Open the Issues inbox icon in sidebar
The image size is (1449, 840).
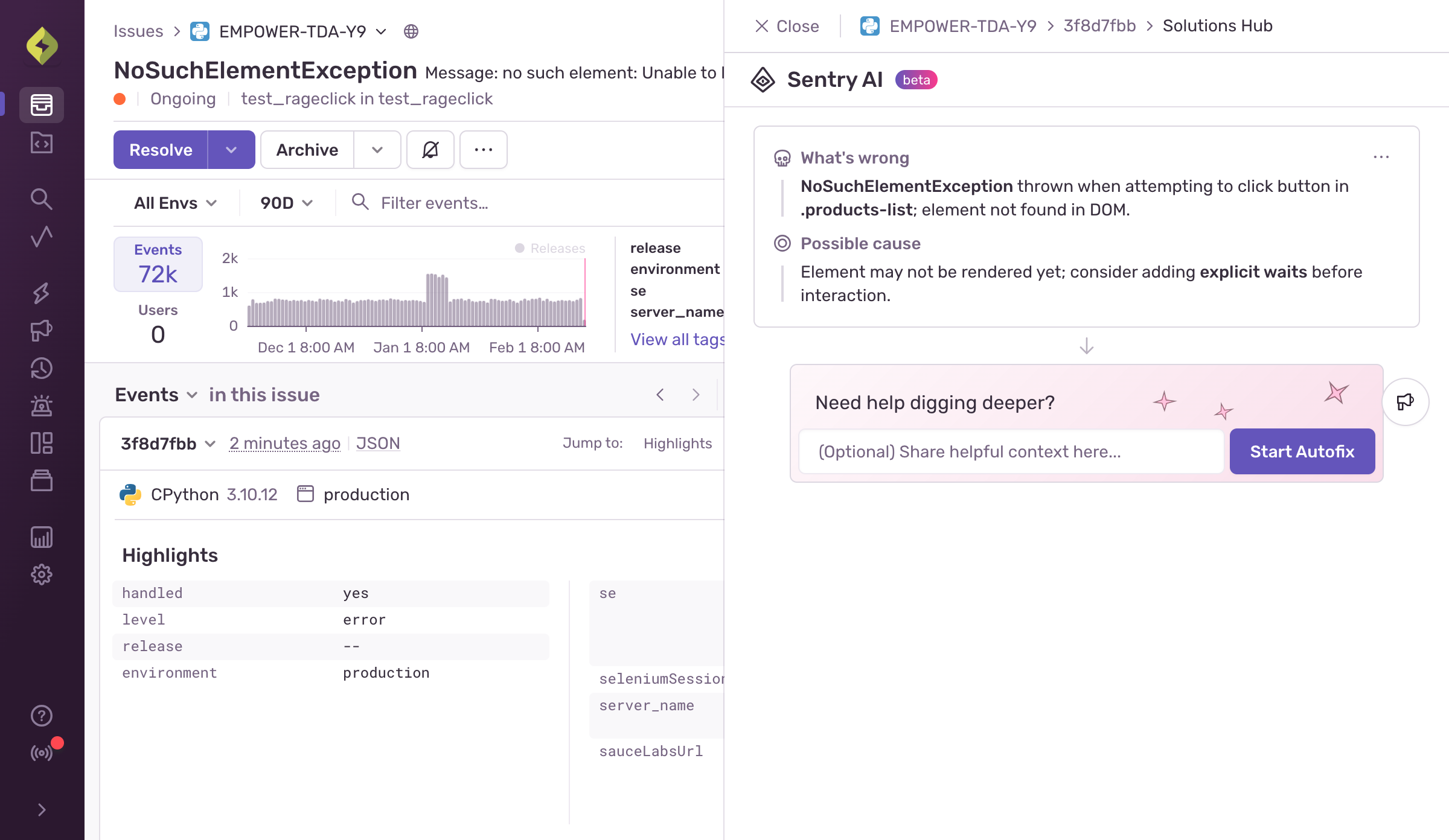(41, 105)
